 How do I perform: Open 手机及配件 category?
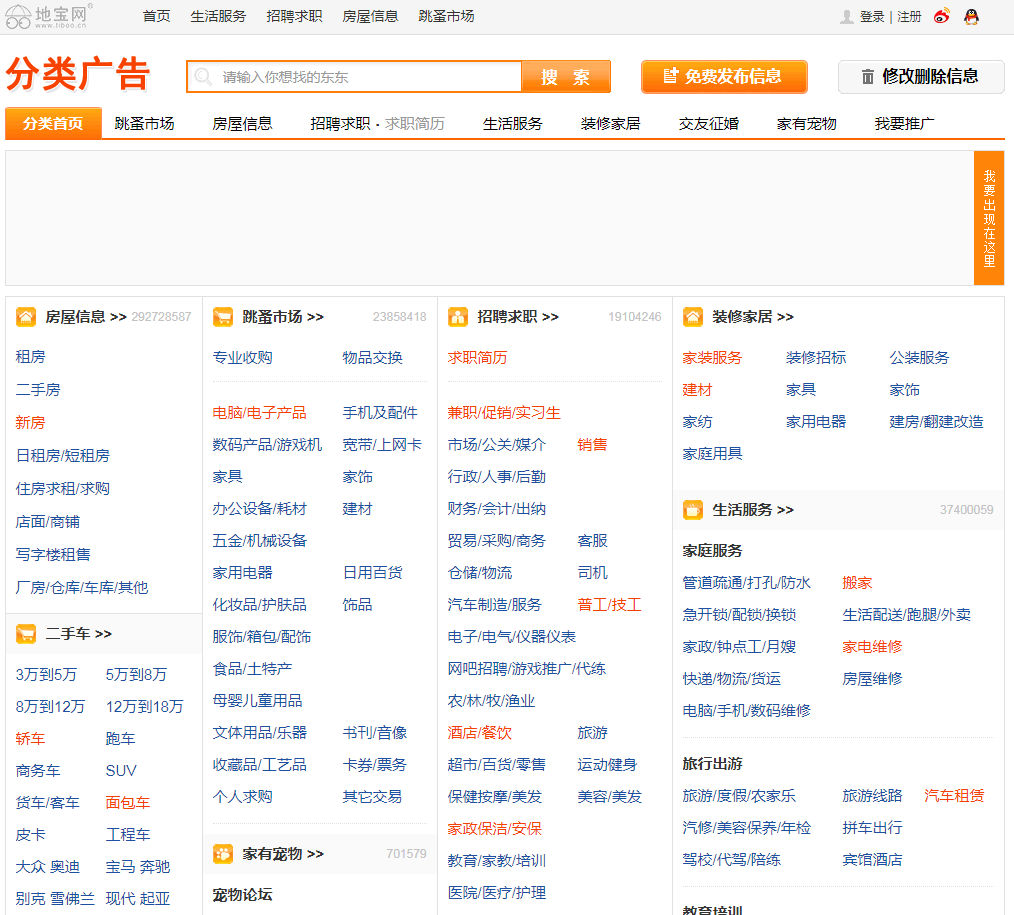coord(380,413)
